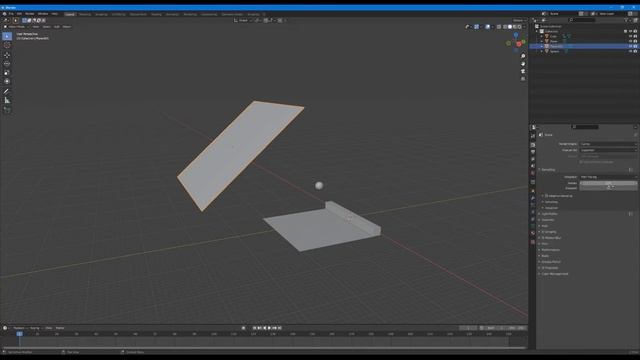Open timeline Marker menu

[60, 328]
